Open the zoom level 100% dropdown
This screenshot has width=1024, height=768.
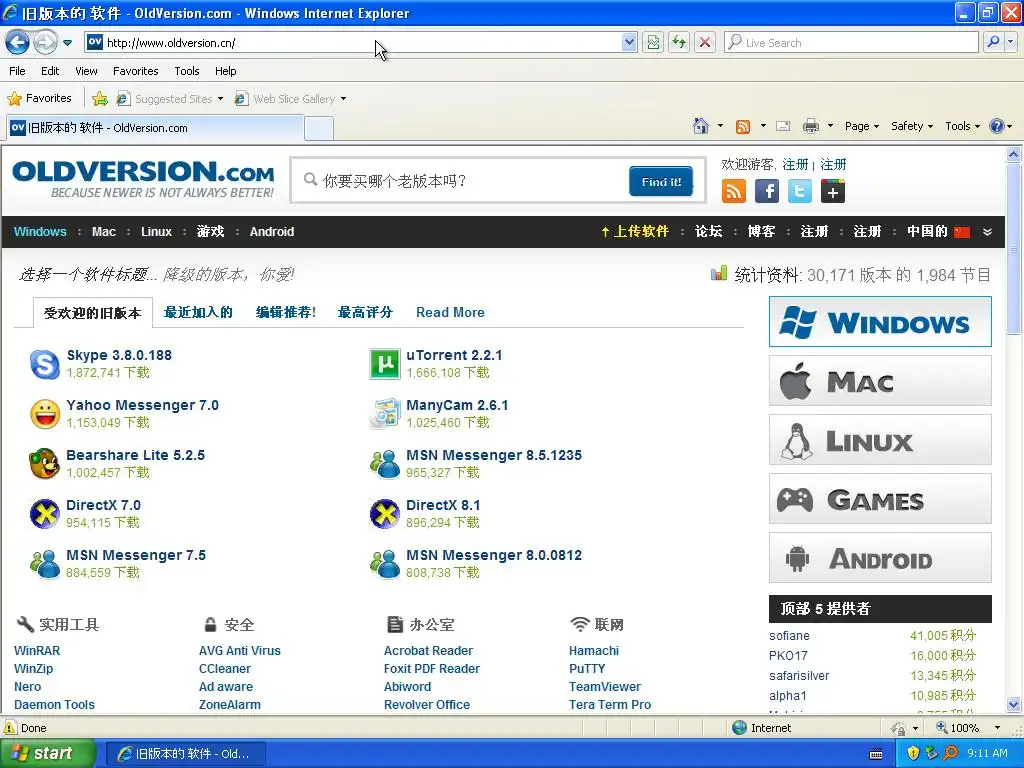(x=997, y=728)
